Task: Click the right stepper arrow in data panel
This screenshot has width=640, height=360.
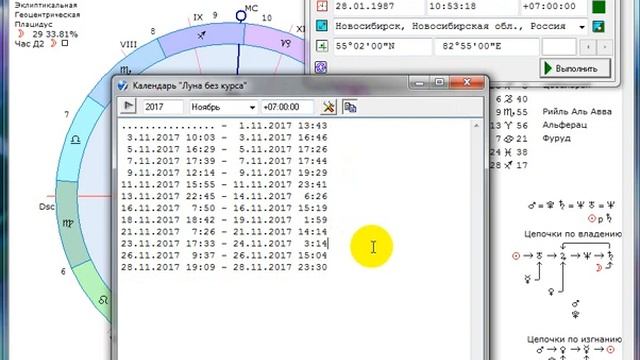Action: [604, 47]
